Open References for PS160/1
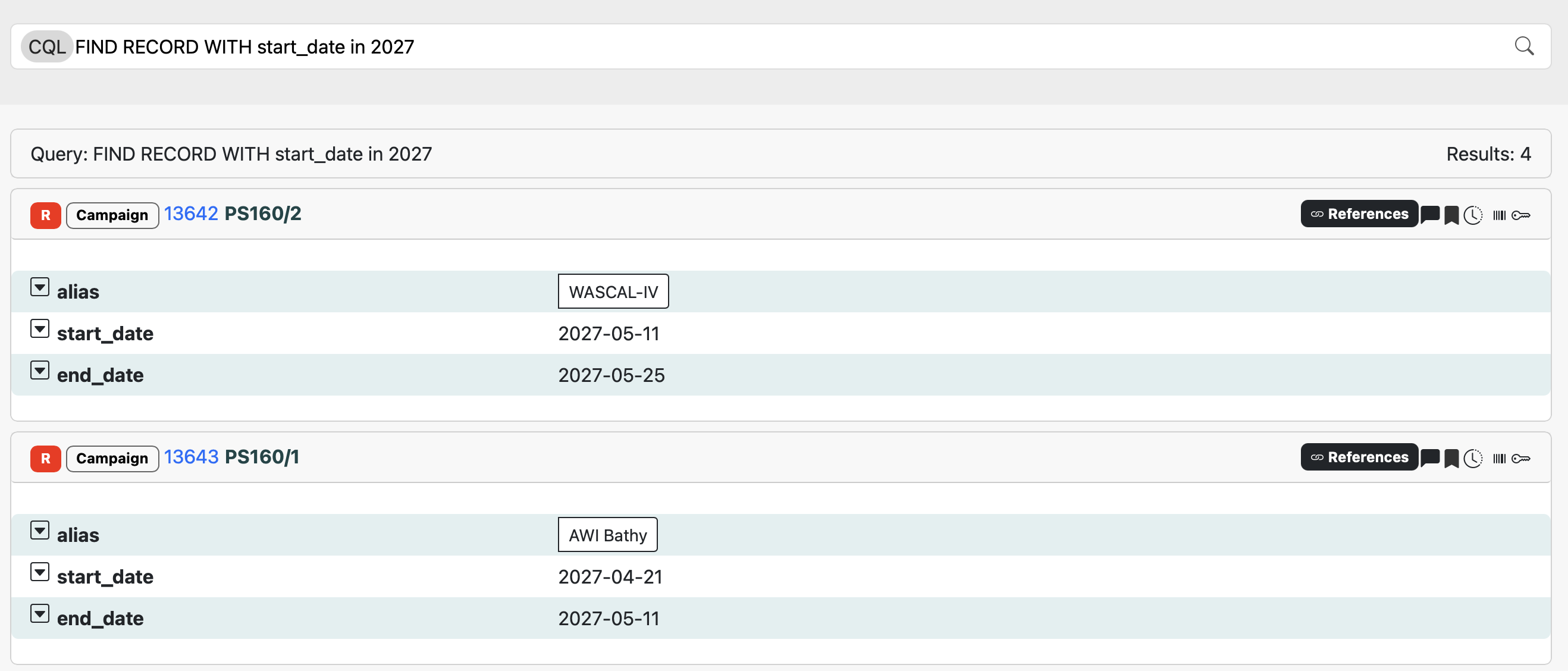The height and width of the screenshot is (671, 1568). click(x=1359, y=457)
